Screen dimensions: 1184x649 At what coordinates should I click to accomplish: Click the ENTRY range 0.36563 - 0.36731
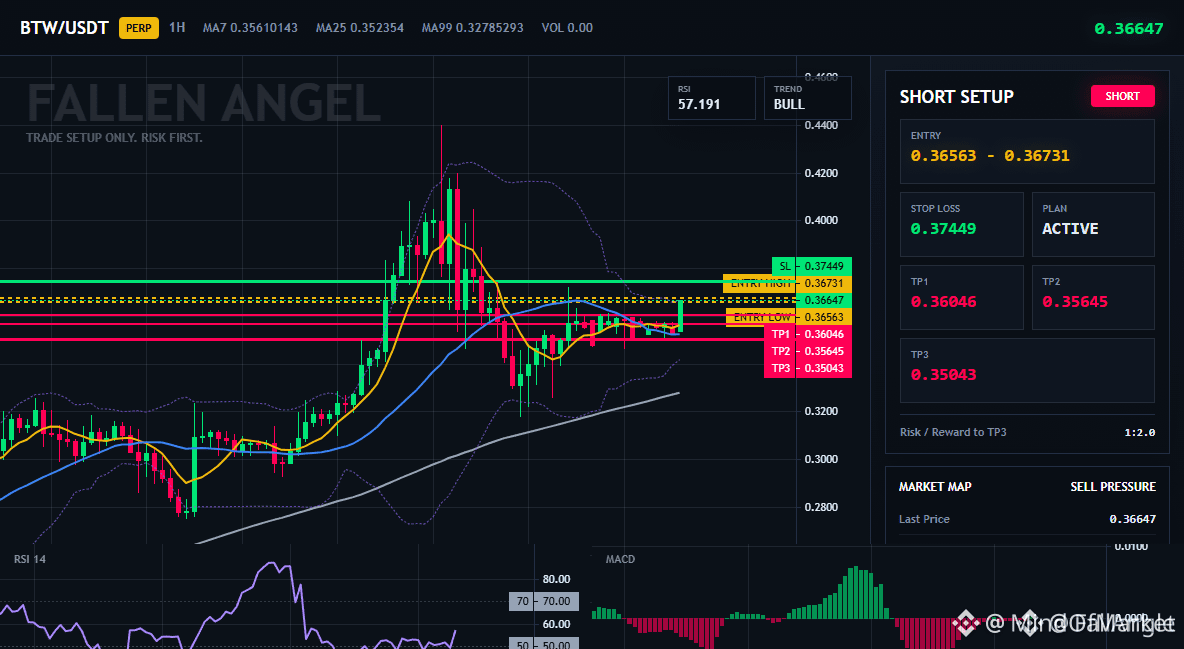990,156
